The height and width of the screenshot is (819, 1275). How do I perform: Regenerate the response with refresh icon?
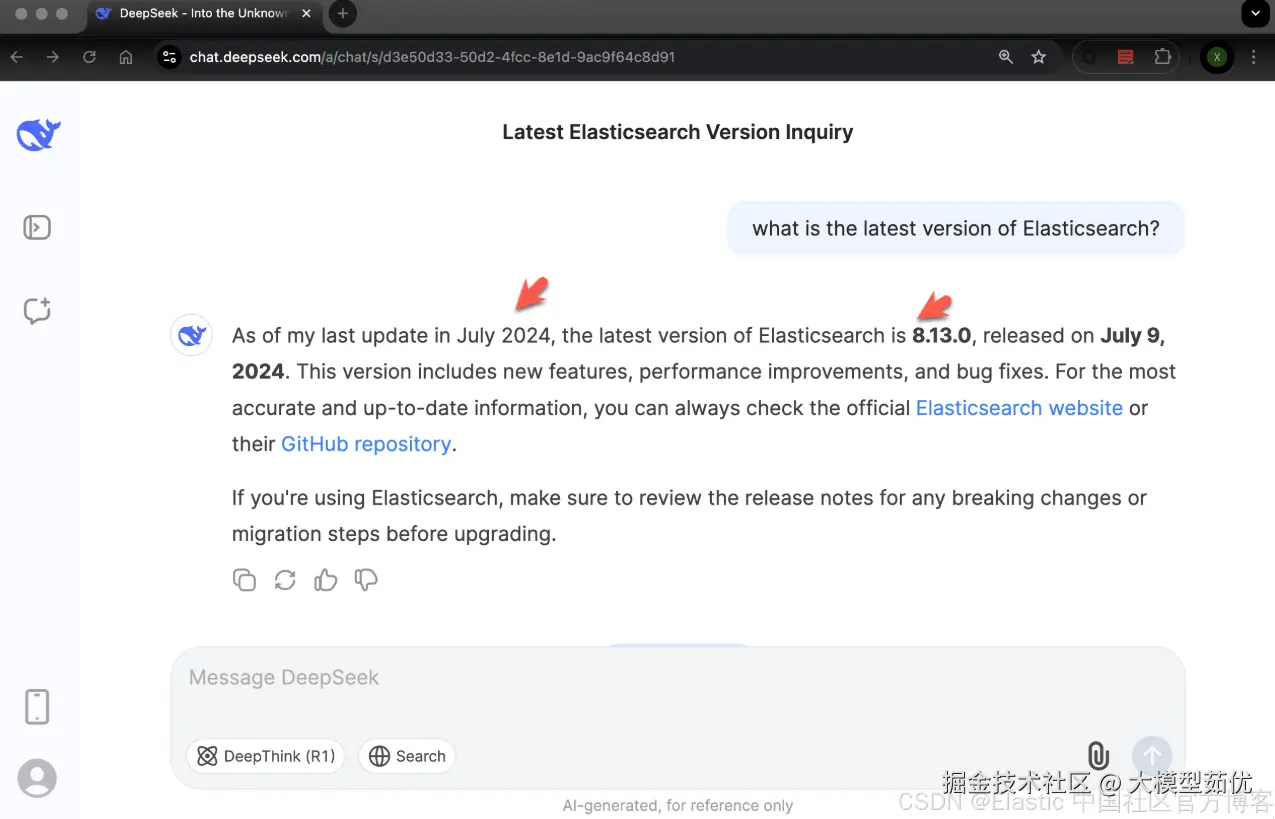285,580
